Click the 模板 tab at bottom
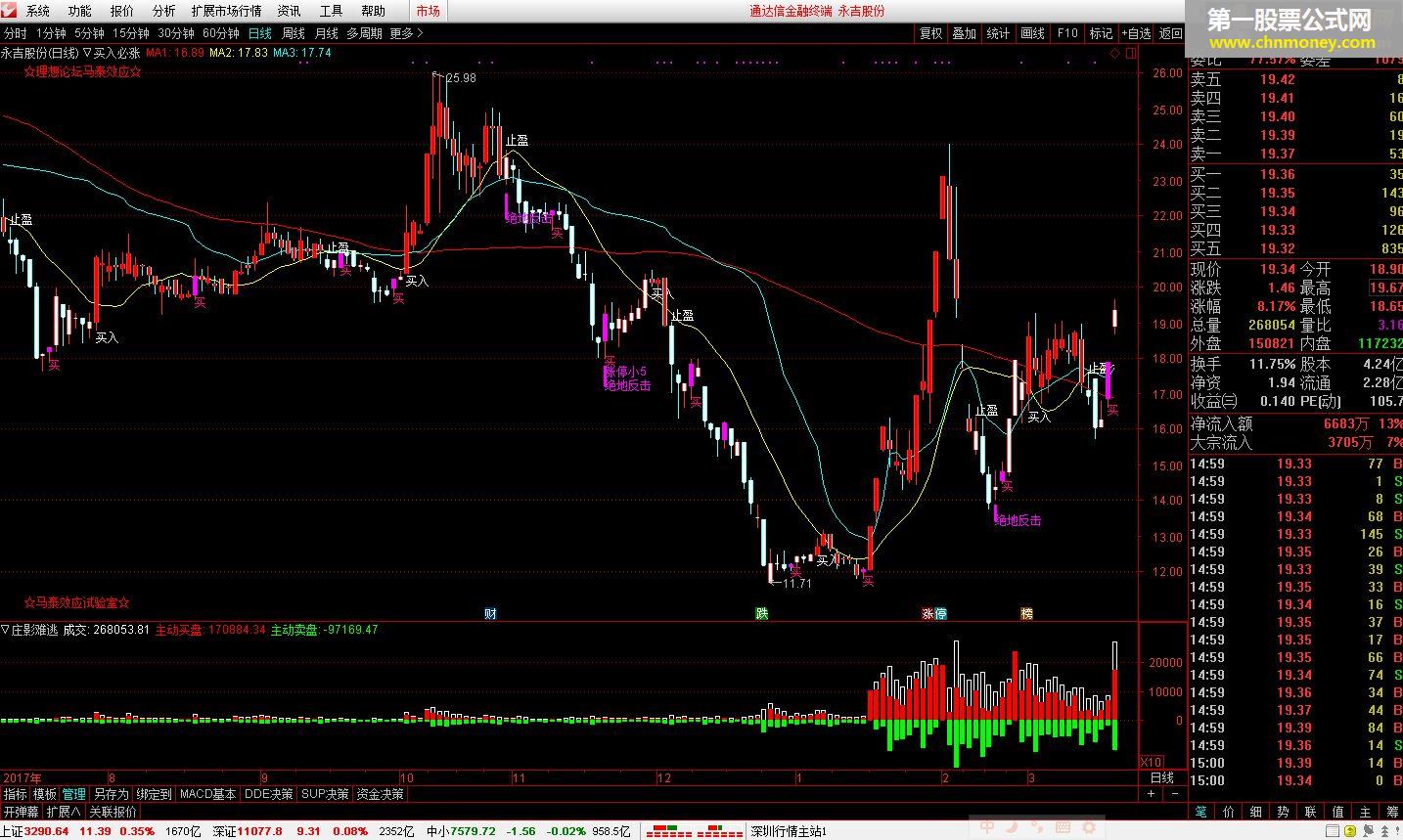Image resolution: width=1403 pixels, height=840 pixels. 45,794
